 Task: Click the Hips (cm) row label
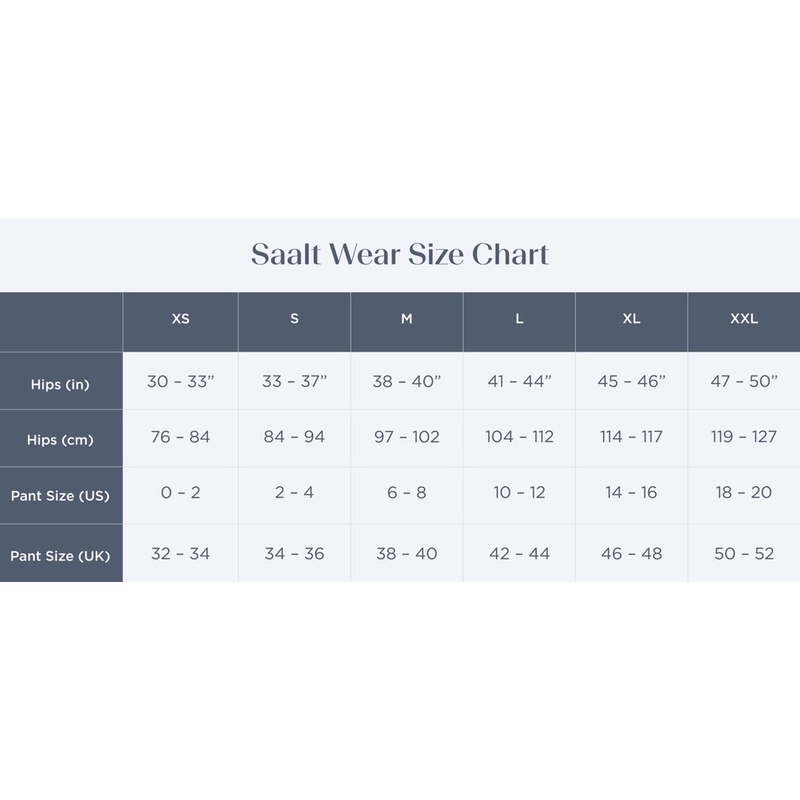pos(61,438)
